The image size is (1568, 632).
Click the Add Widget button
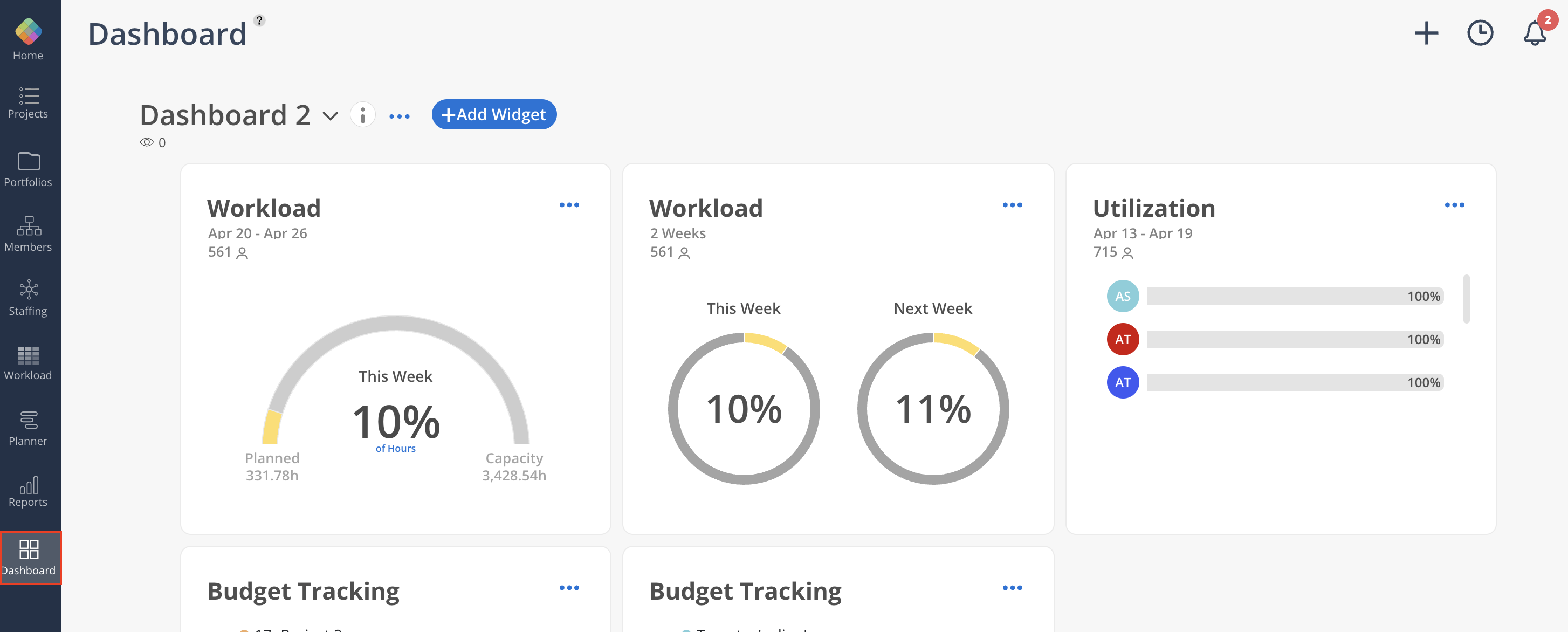click(494, 114)
